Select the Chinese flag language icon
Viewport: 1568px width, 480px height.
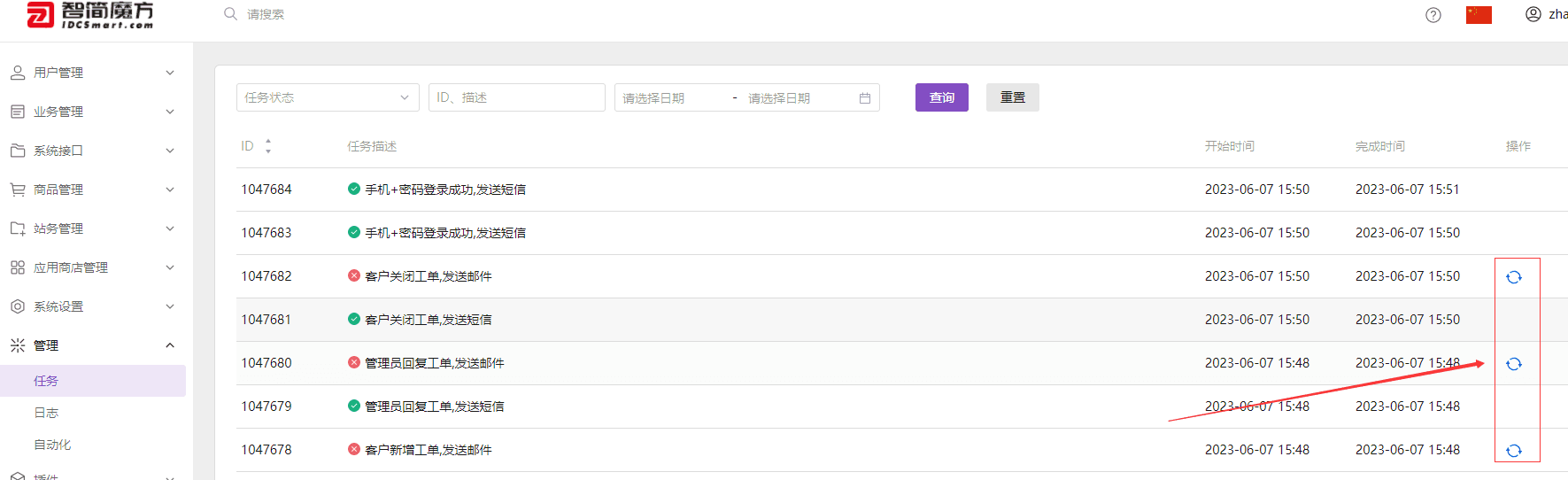1479,15
